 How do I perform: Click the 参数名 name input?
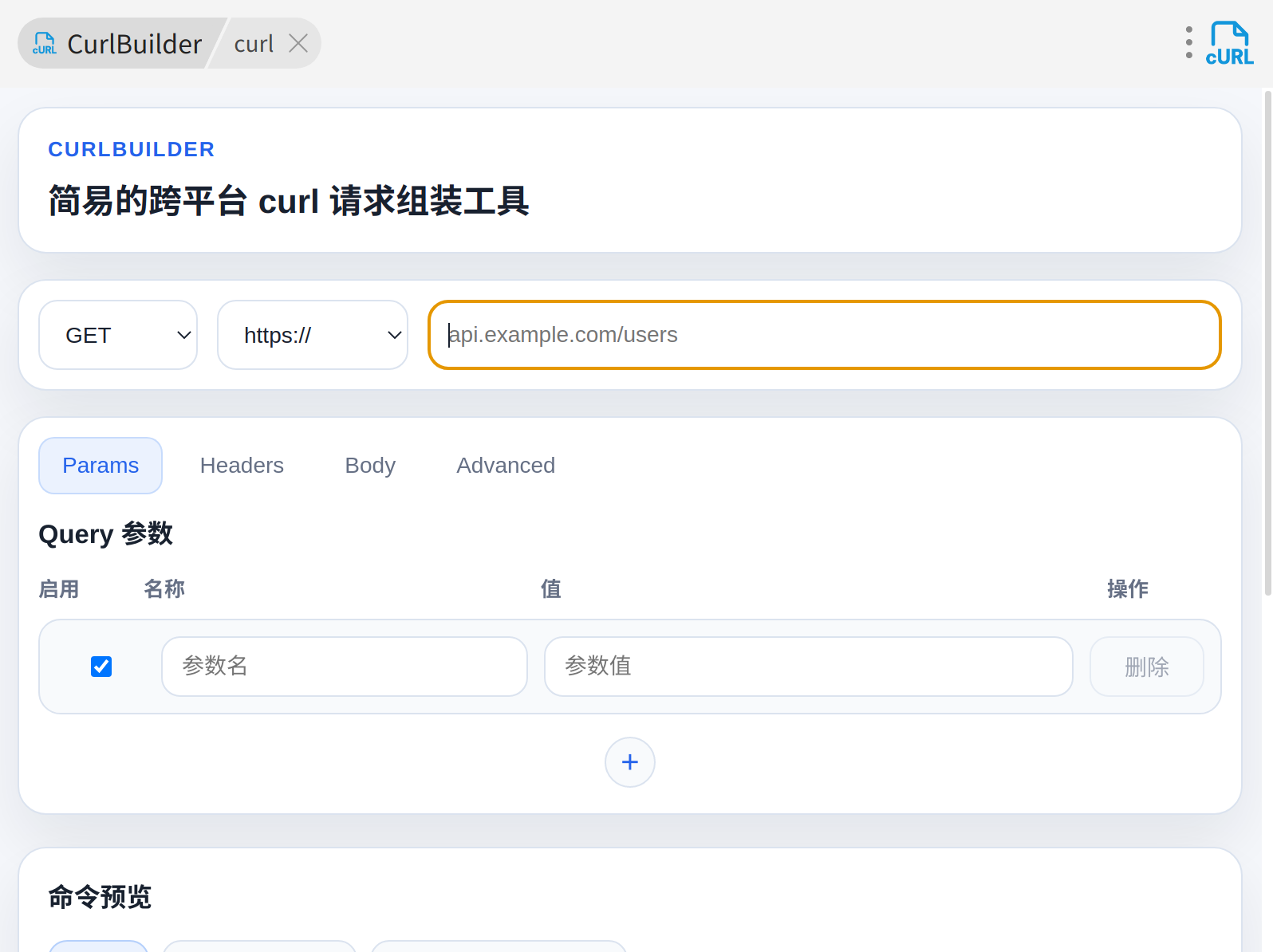pyautogui.click(x=344, y=667)
